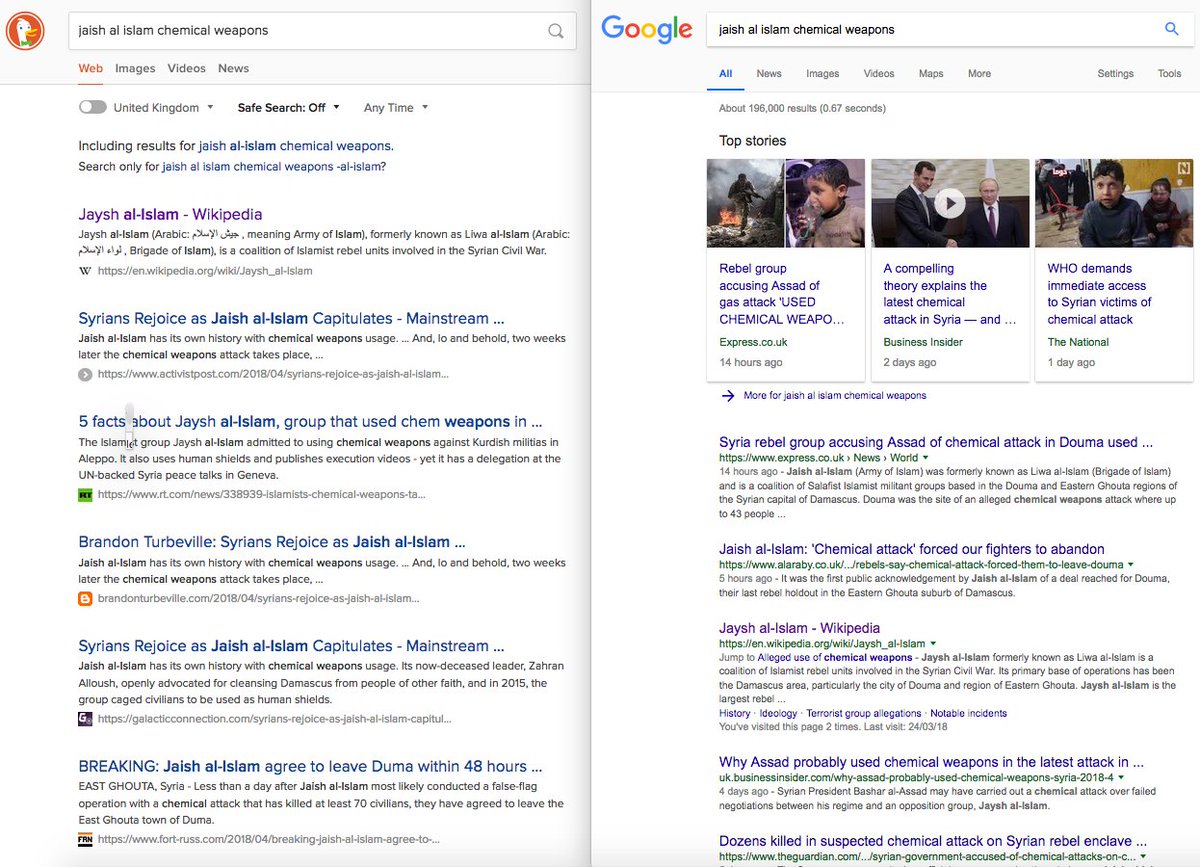
Task: Open the Safe Search: Off dropdown
Action: point(288,107)
